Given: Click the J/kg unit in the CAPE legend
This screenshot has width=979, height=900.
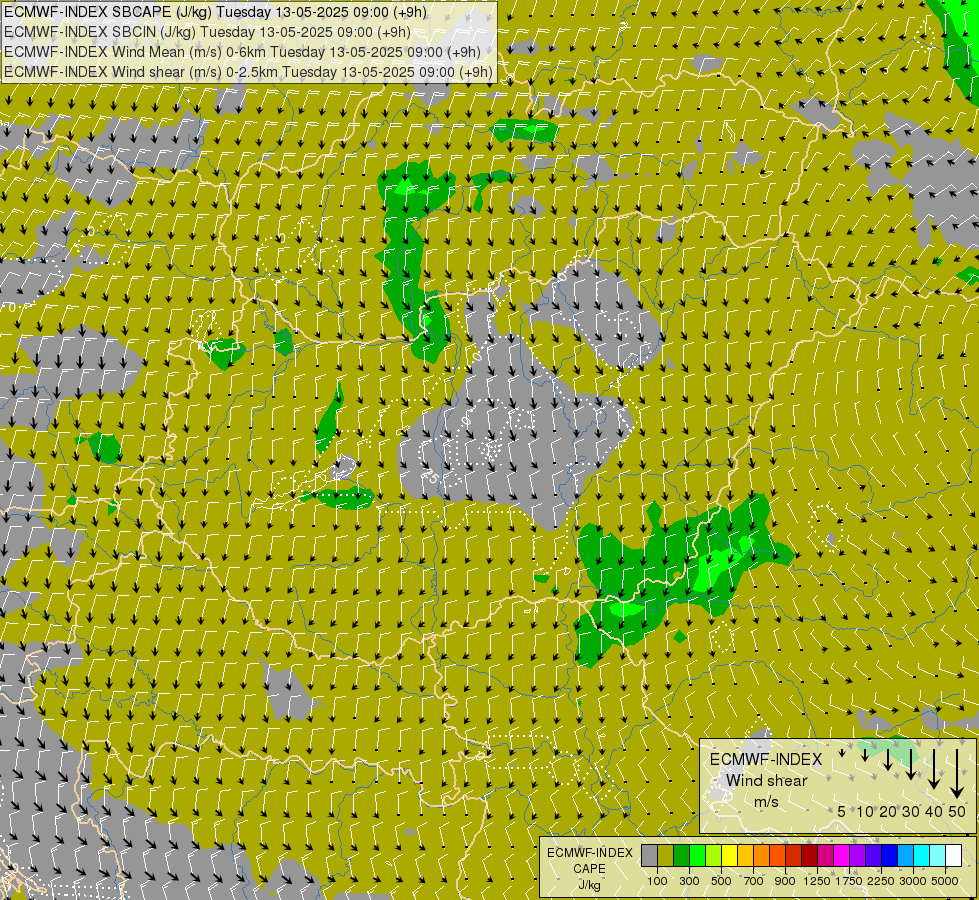Looking at the screenshot, I should click(589, 886).
